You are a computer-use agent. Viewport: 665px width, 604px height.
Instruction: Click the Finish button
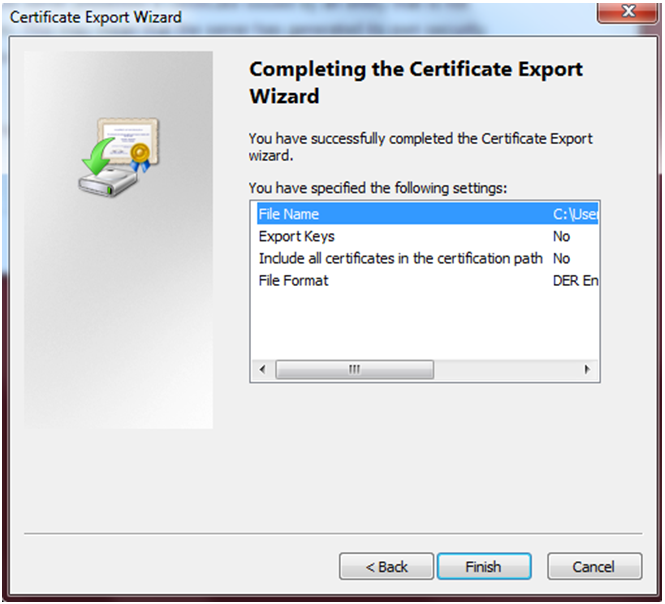click(484, 566)
